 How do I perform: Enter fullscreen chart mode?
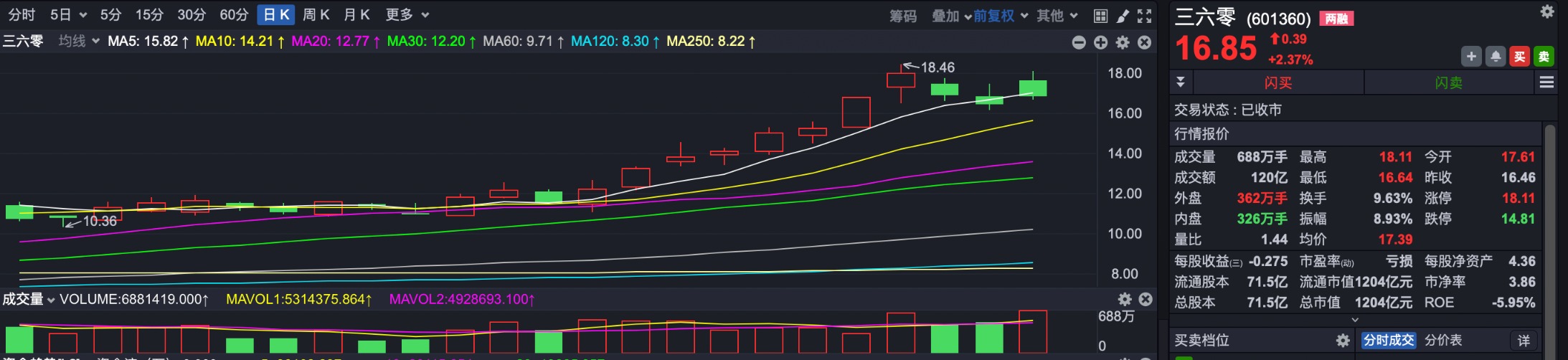[x=1145, y=16]
